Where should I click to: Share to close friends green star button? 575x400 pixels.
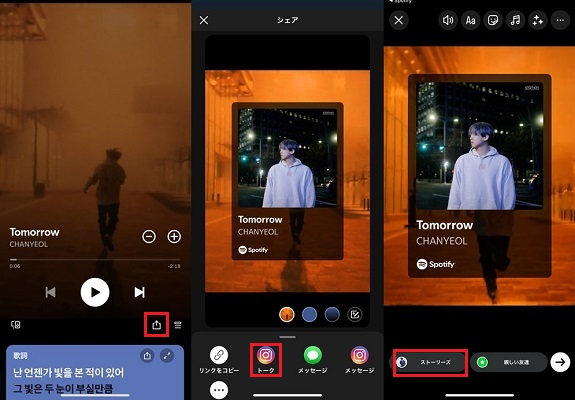coord(509,362)
